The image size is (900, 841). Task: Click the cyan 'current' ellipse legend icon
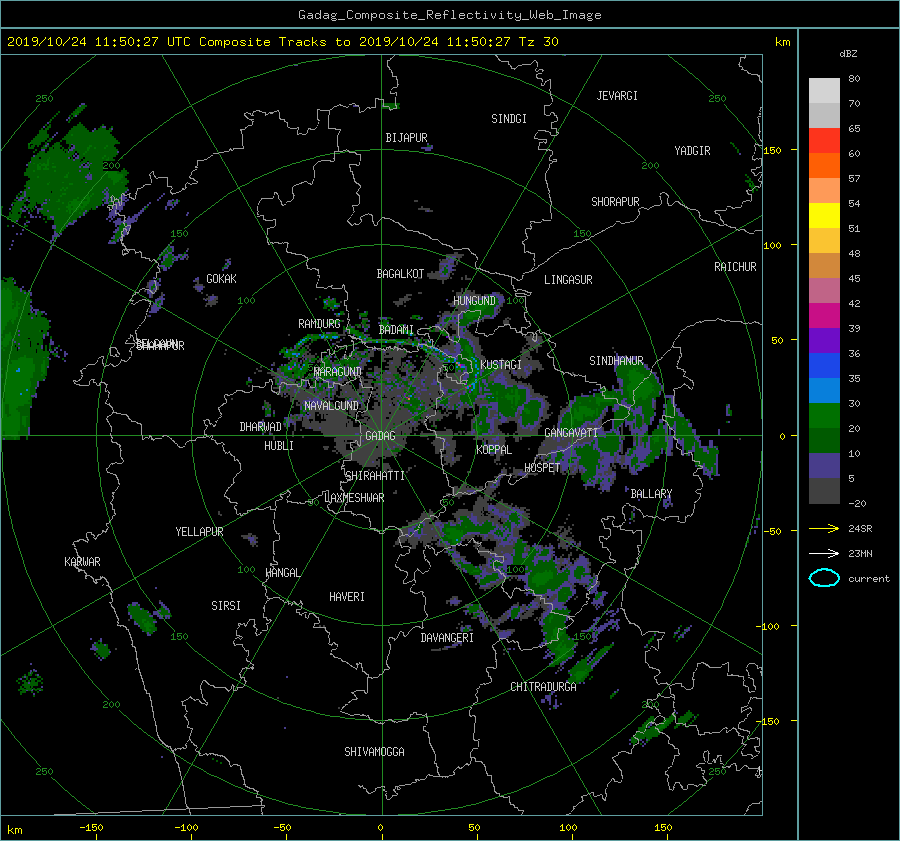824,578
